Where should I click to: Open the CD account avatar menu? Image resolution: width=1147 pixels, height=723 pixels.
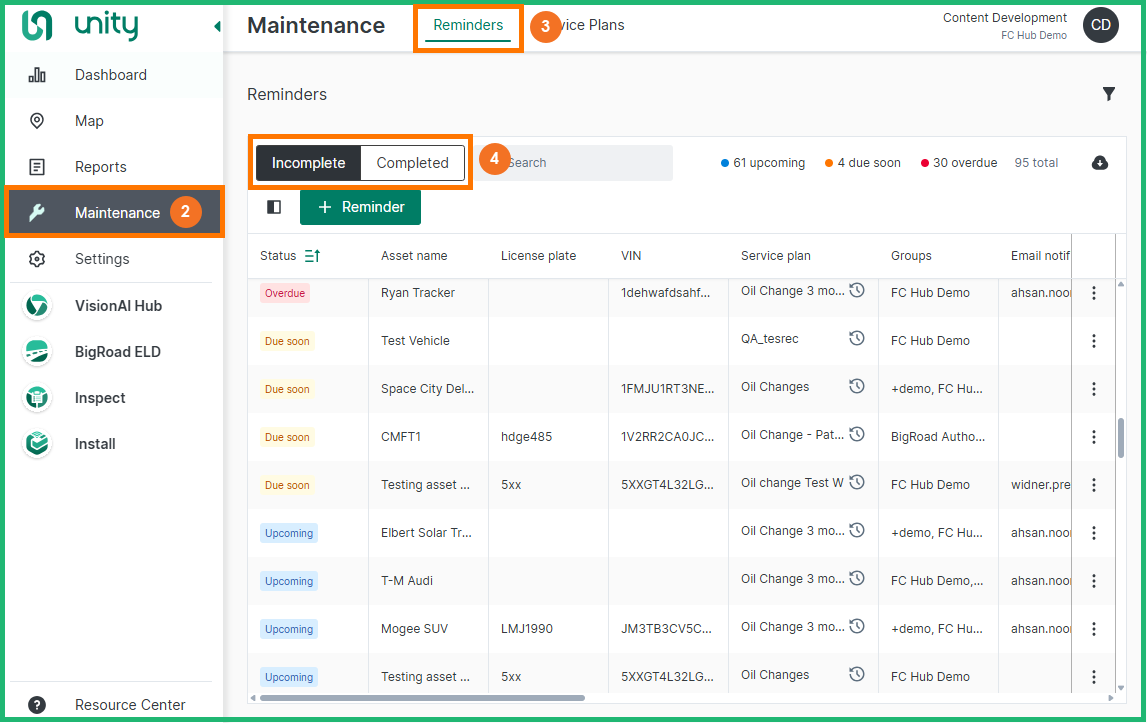pyautogui.click(x=1100, y=26)
